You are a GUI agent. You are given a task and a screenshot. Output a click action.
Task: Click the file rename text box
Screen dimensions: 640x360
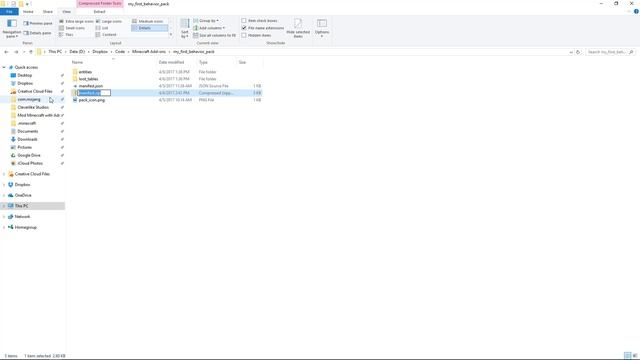pyautogui.click(x=94, y=93)
